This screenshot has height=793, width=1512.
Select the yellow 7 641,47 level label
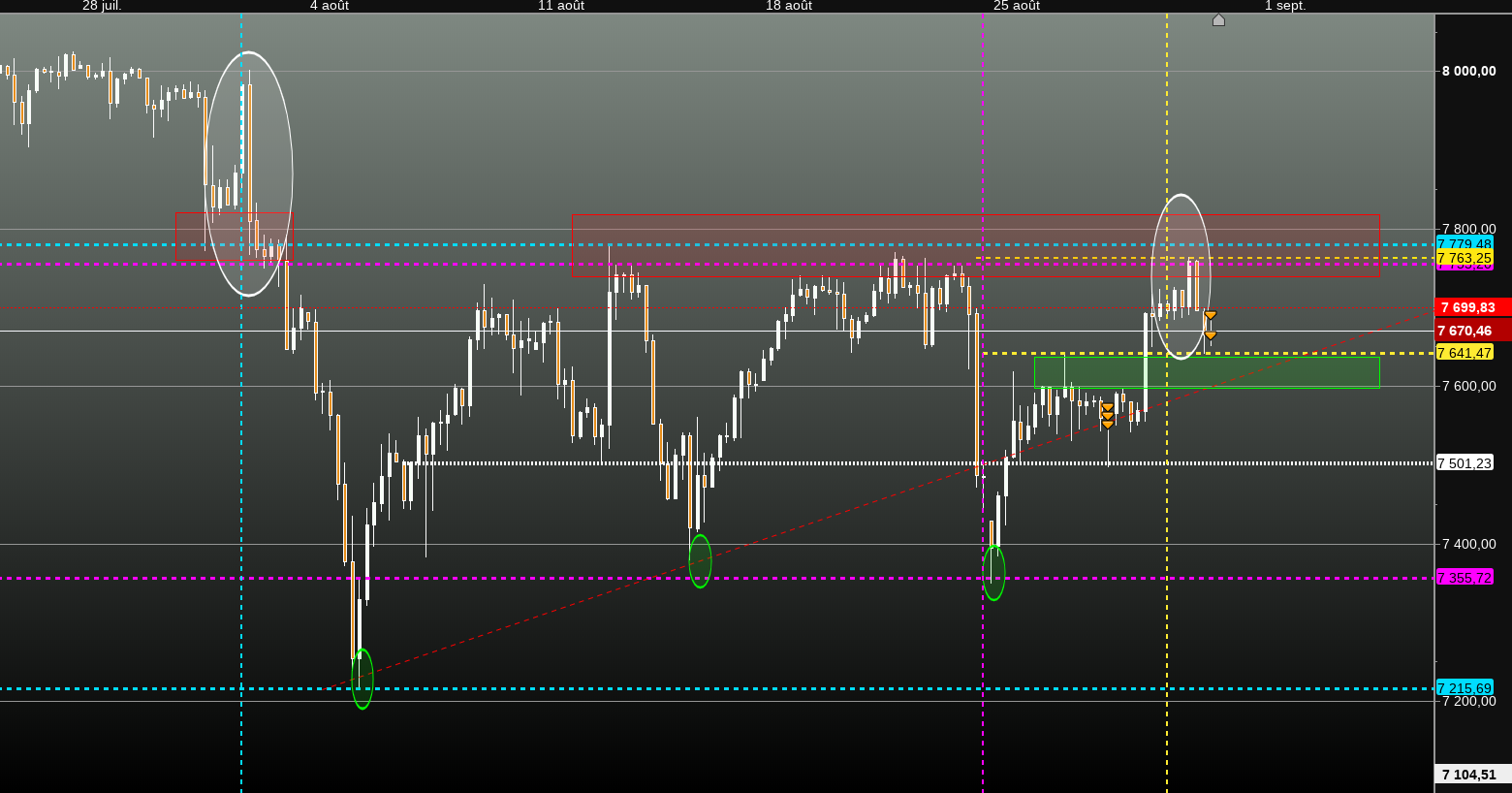coord(1465,353)
